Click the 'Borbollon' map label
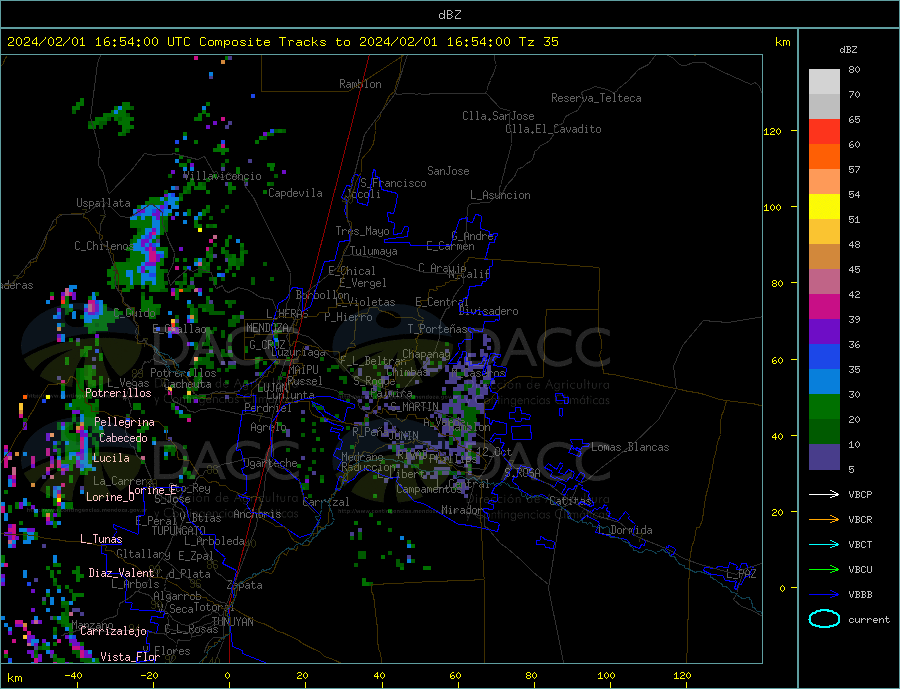Image resolution: width=900 pixels, height=689 pixels. click(x=323, y=295)
